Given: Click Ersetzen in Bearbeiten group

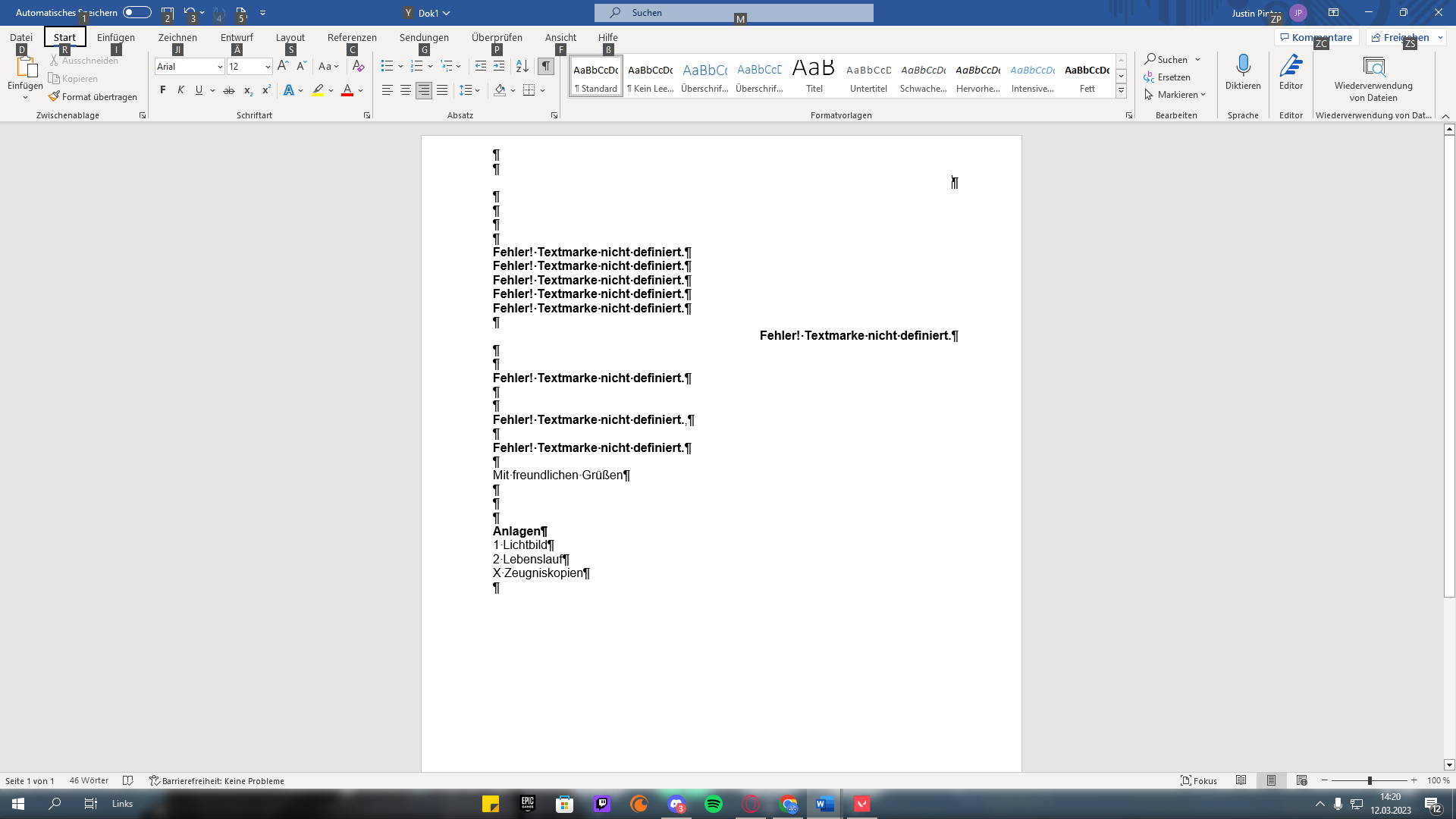Looking at the screenshot, I should click(x=1167, y=77).
